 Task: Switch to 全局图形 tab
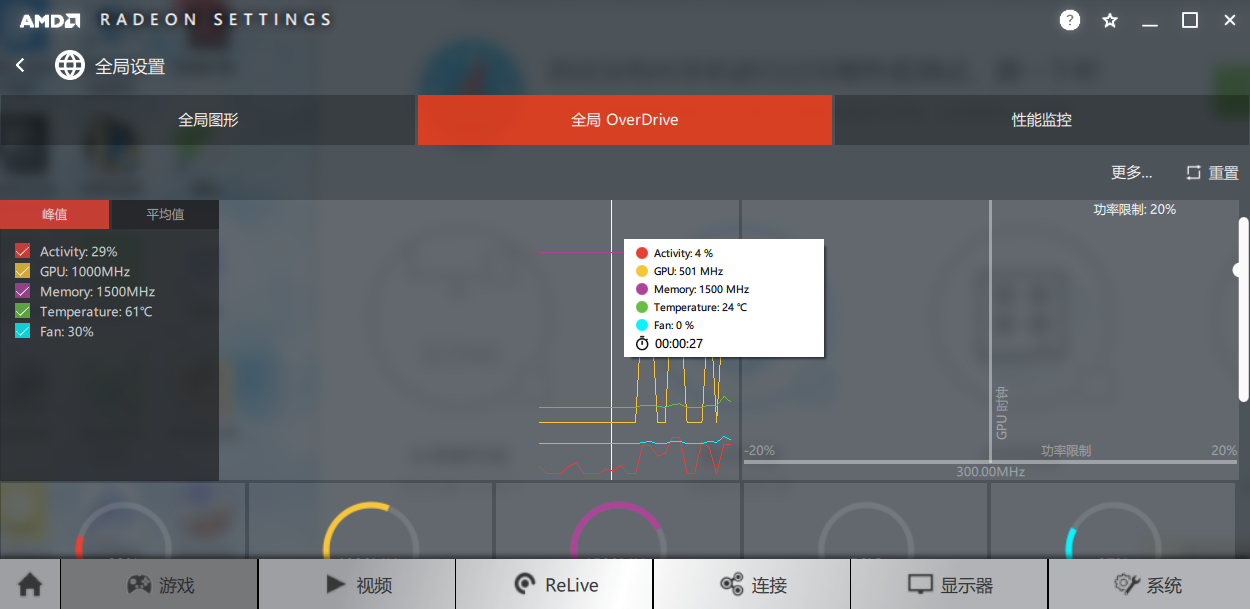[208, 120]
